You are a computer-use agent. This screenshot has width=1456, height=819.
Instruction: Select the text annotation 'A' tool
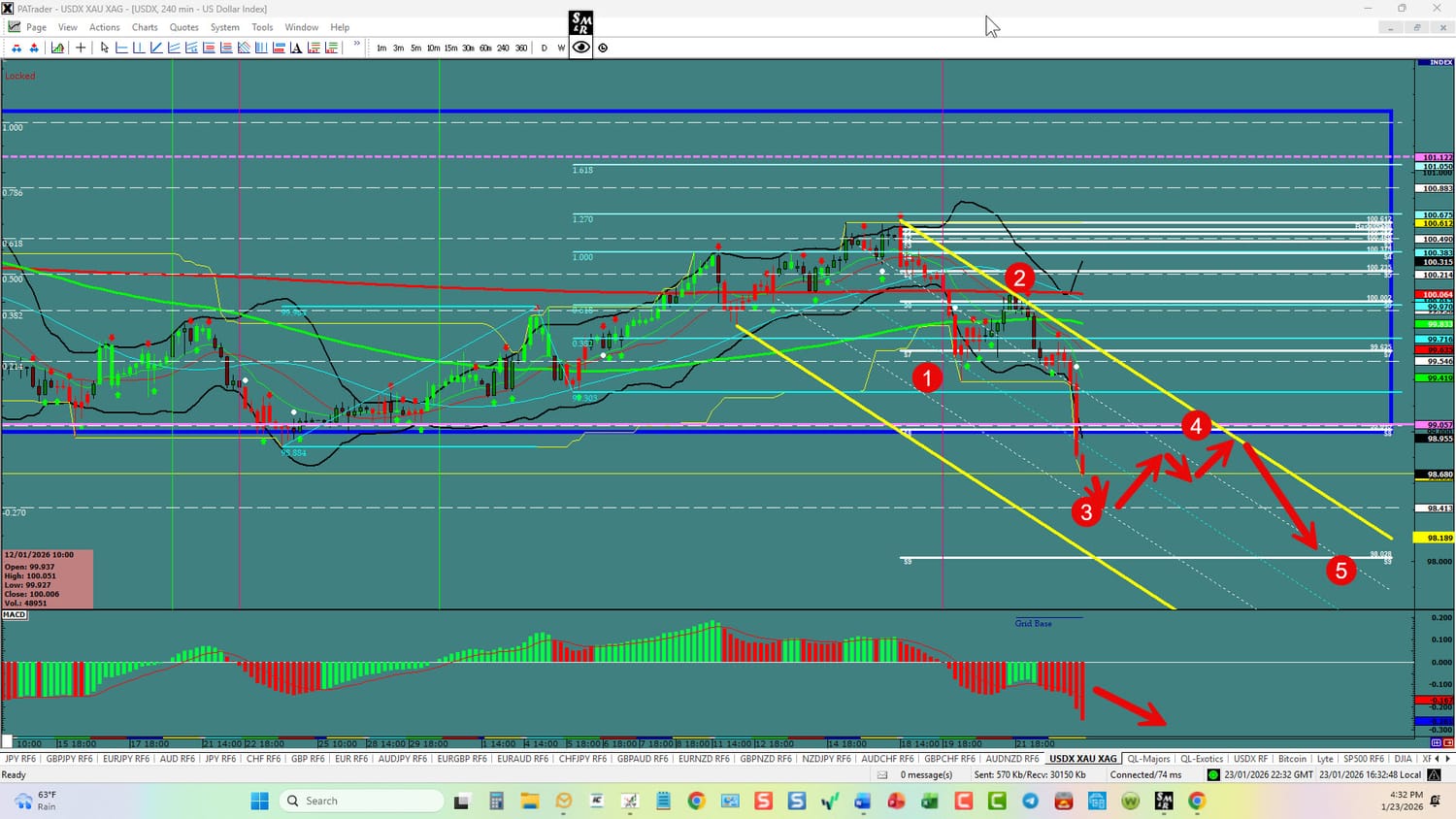tap(296, 48)
